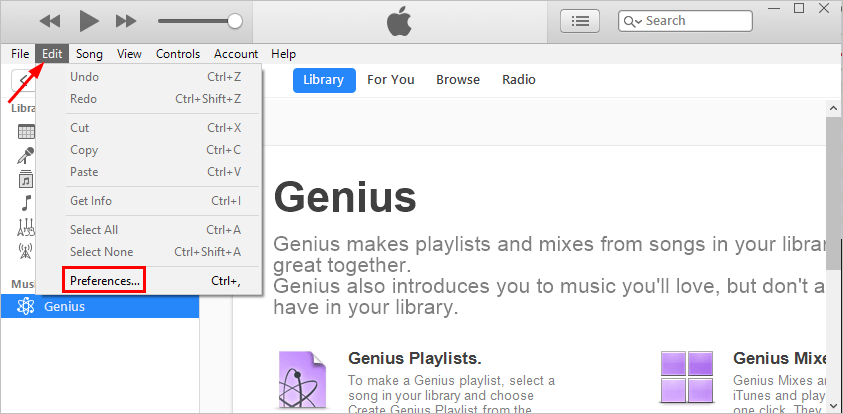Open the View menu
Image resolution: width=843 pixels, height=414 pixels.
click(129, 54)
